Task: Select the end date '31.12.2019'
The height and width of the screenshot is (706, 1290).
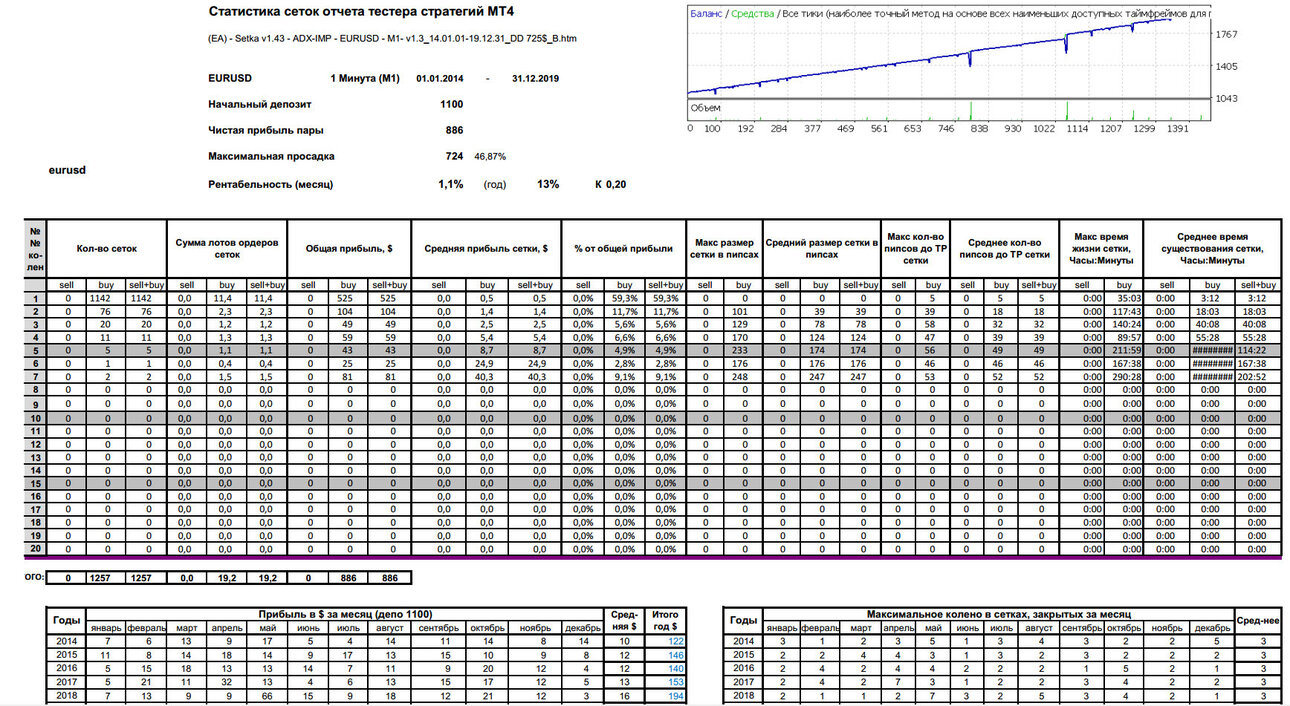Action: coord(535,78)
